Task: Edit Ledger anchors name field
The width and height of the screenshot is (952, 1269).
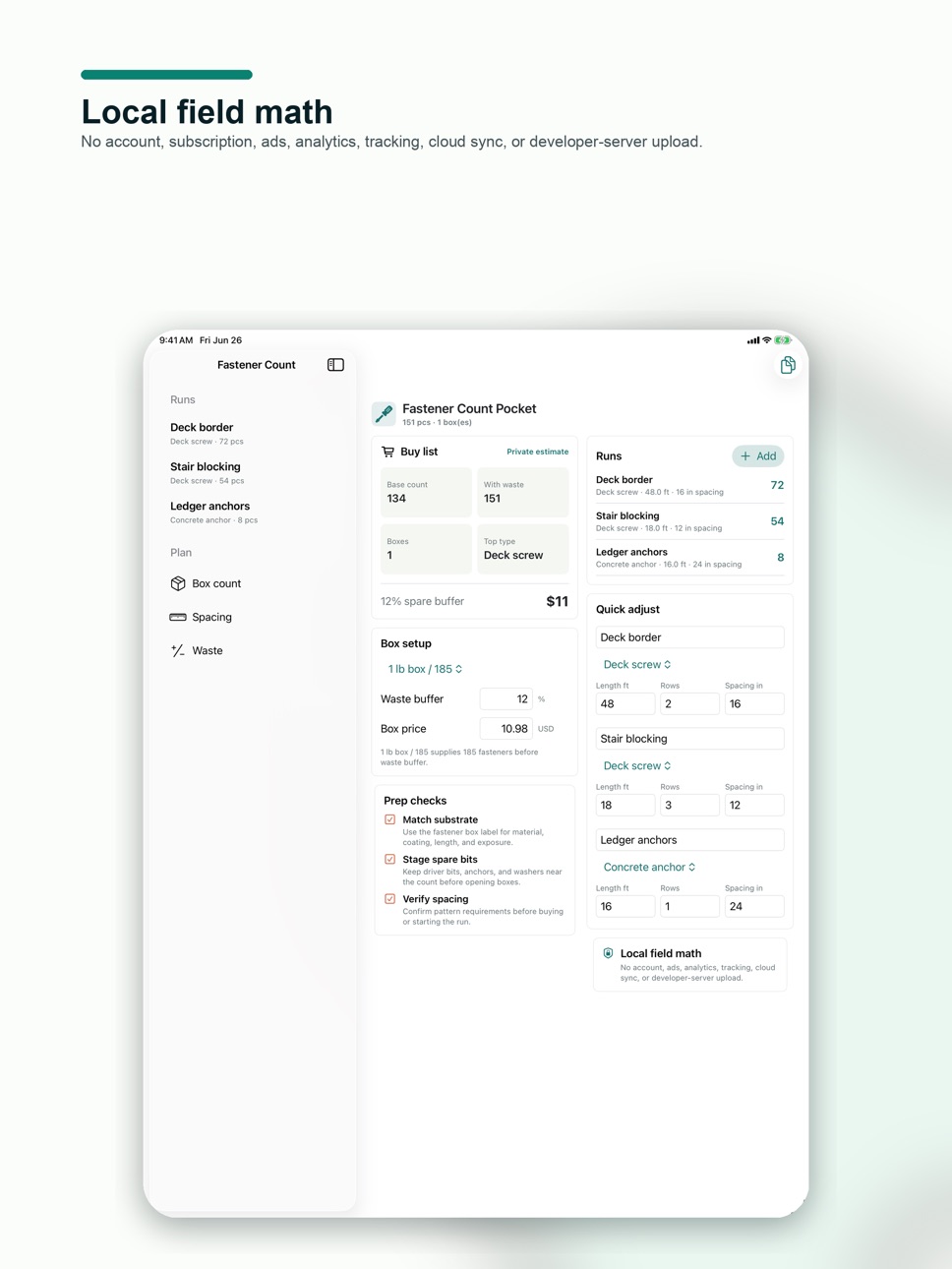Action: tap(689, 840)
